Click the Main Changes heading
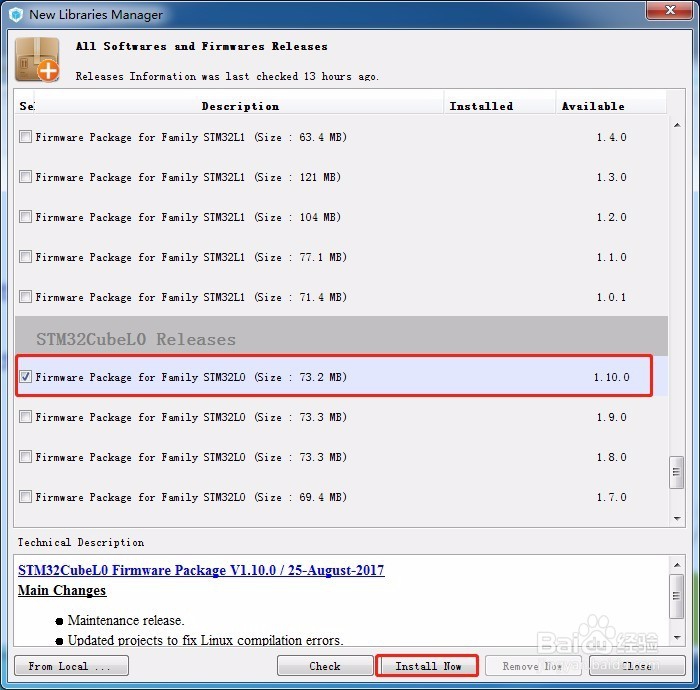 [62, 590]
